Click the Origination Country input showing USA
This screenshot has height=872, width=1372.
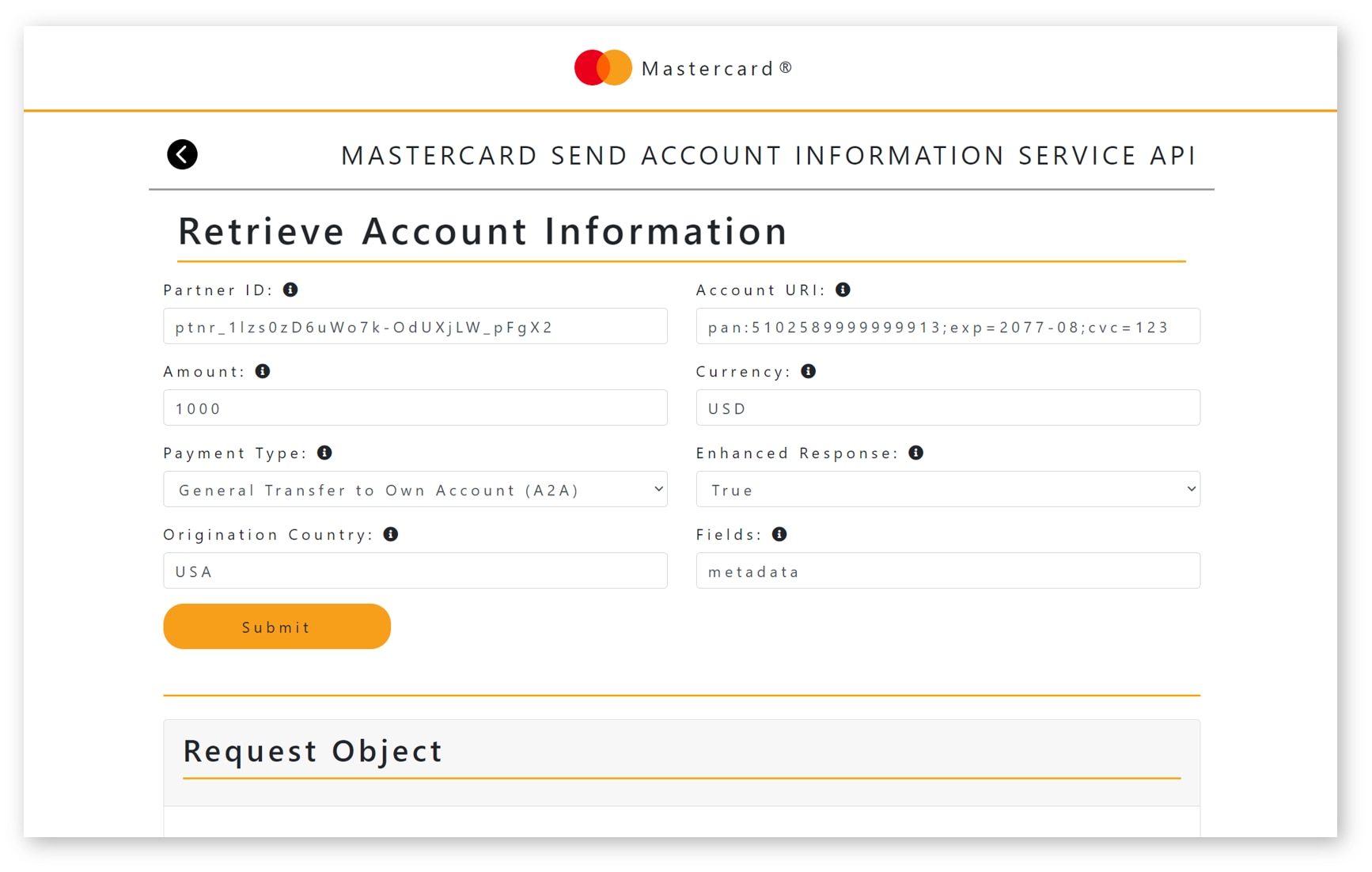pyautogui.click(x=415, y=571)
